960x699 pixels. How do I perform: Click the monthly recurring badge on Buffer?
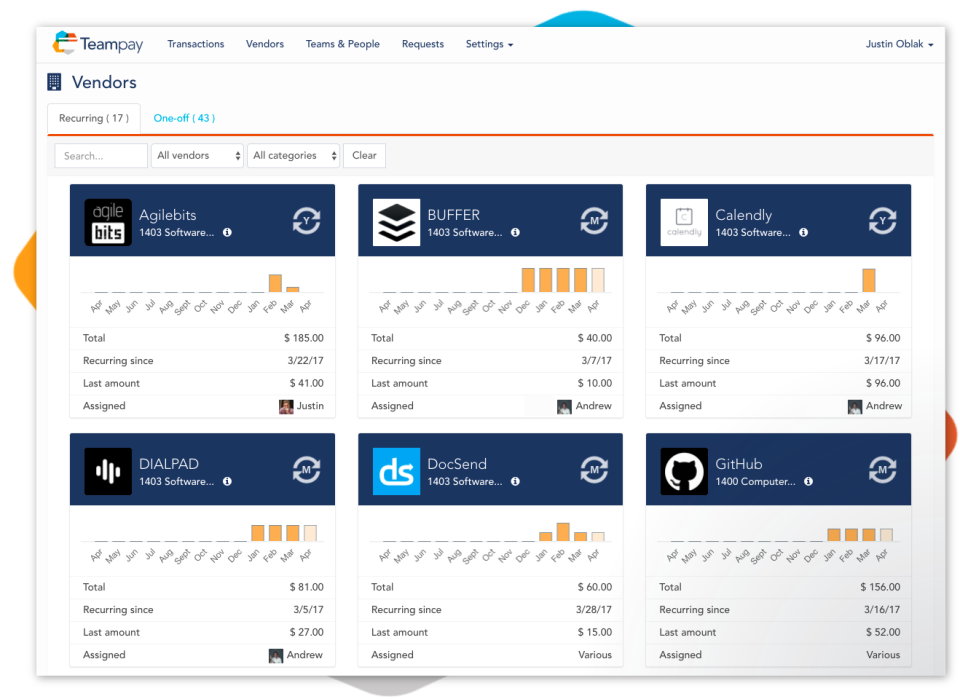(596, 220)
